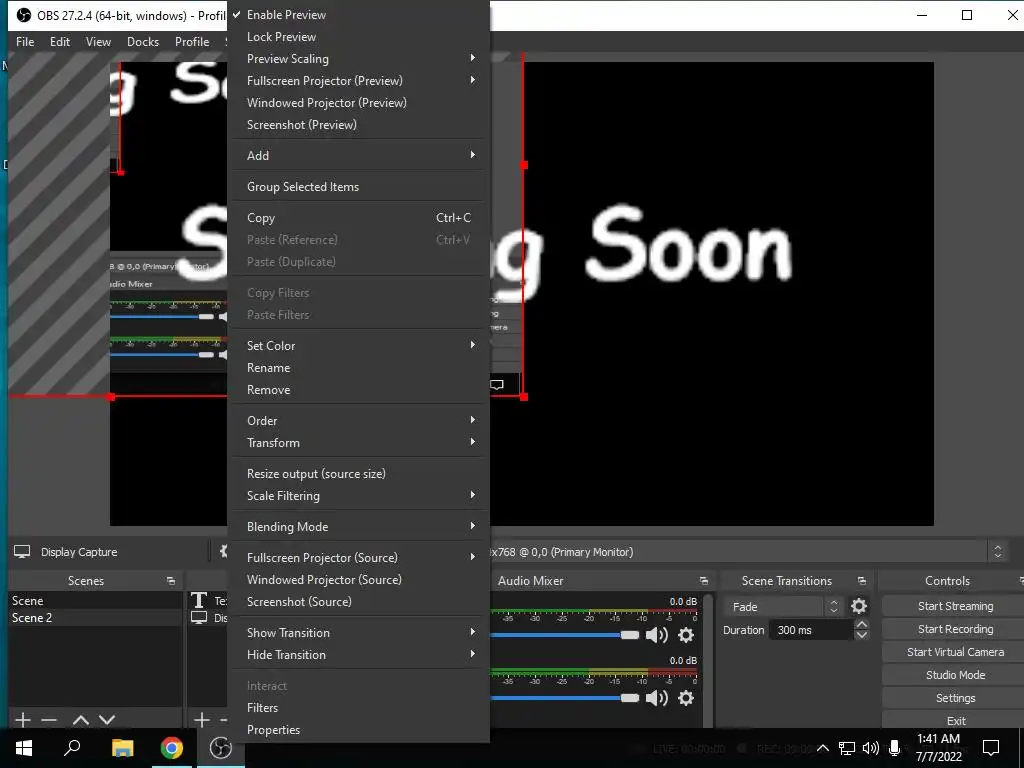Click the OBS Studio taskbar icon
Screen dimensions: 1024x768
point(221,748)
